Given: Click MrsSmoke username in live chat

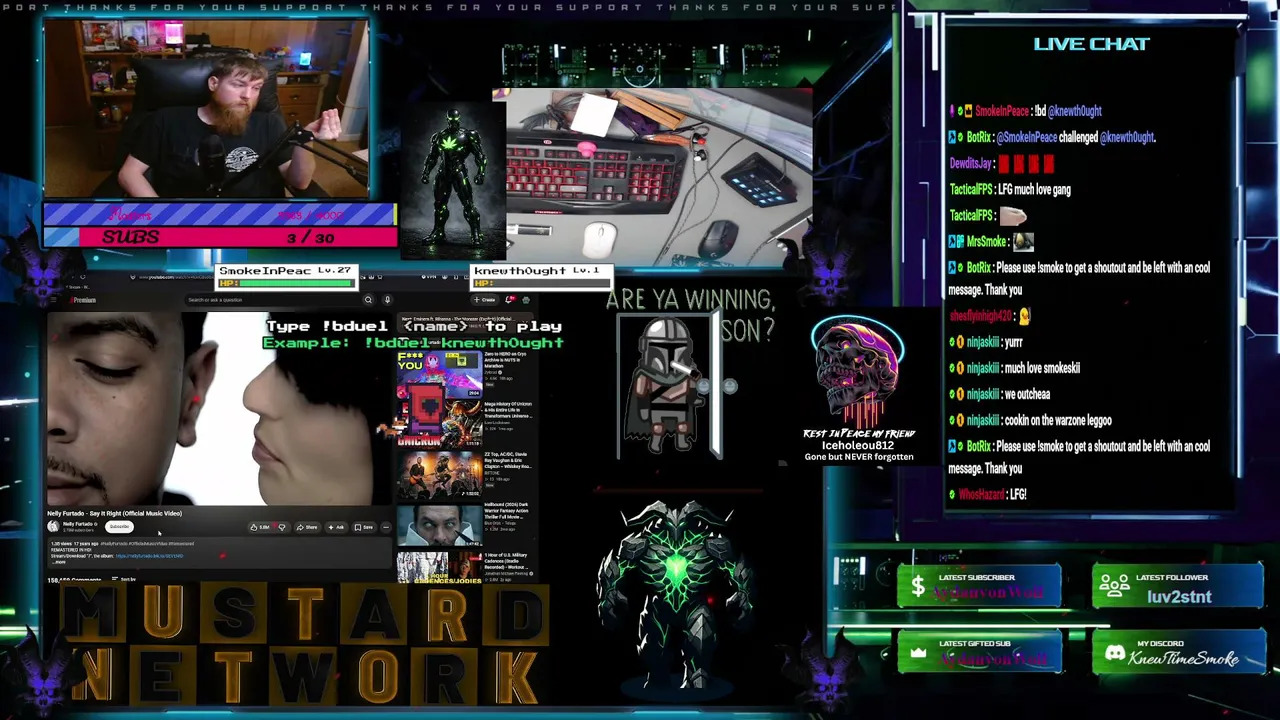Looking at the screenshot, I should coord(986,241).
